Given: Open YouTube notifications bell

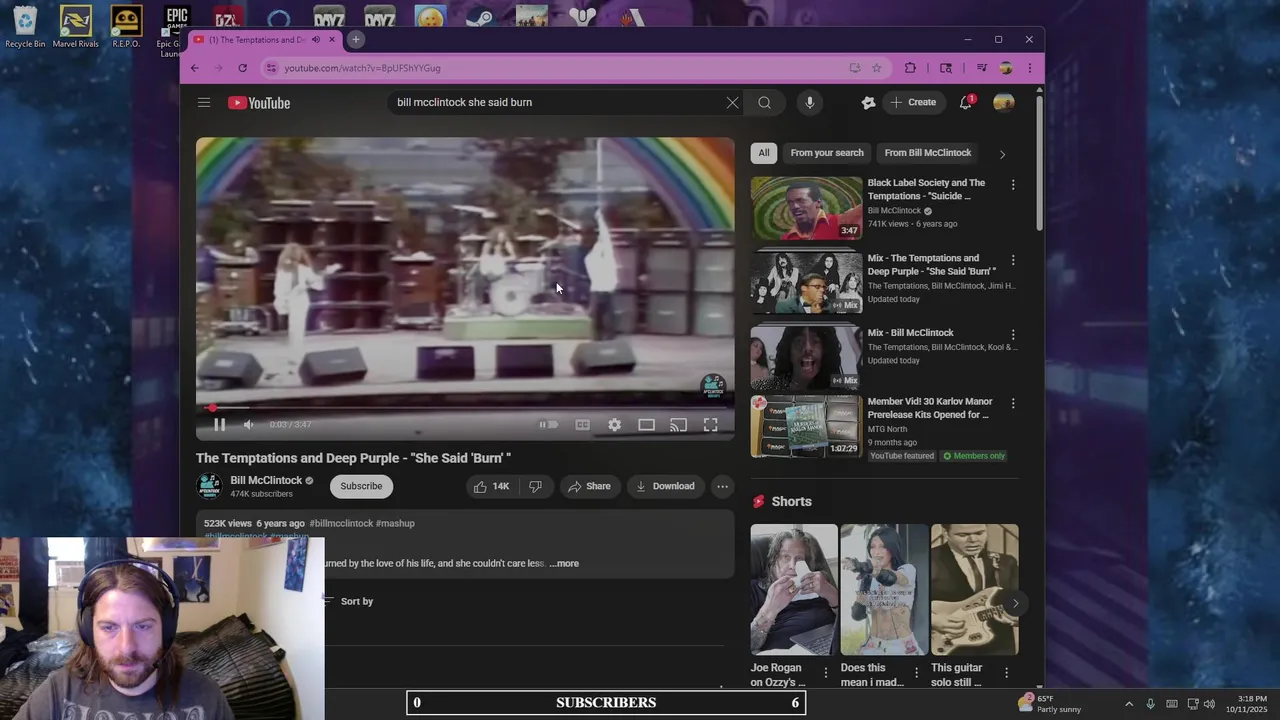Looking at the screenshot, I should point(966,102).
